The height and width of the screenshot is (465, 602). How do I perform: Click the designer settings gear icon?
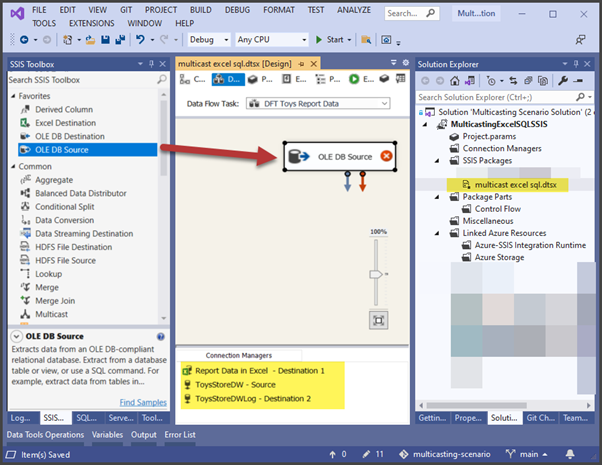click(x=405, y=63)
